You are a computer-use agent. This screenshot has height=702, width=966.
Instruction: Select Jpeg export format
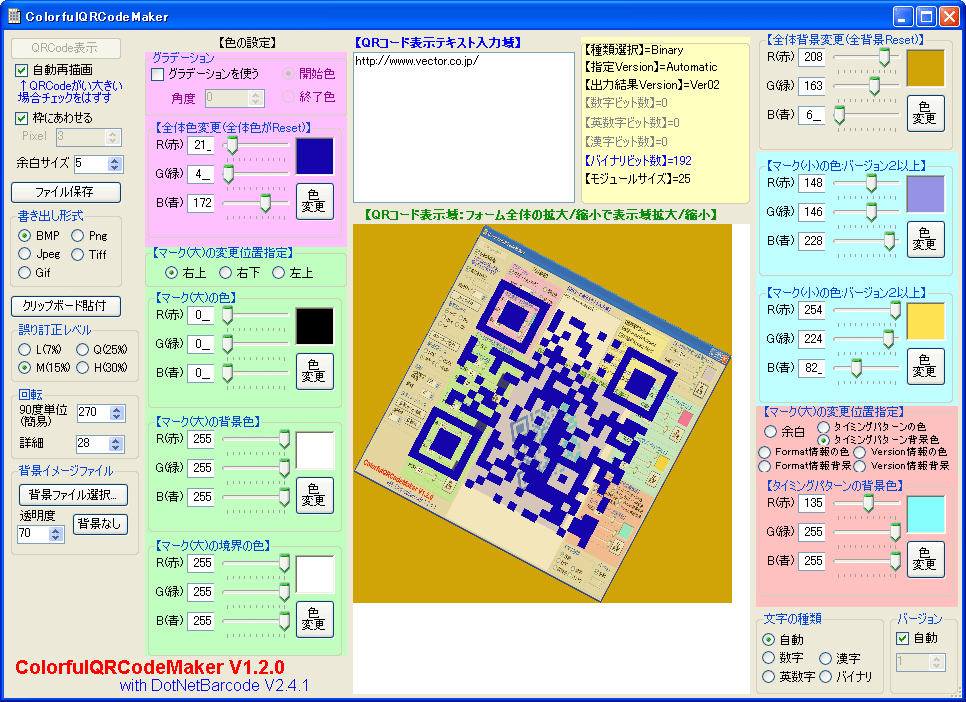point(25,254)
